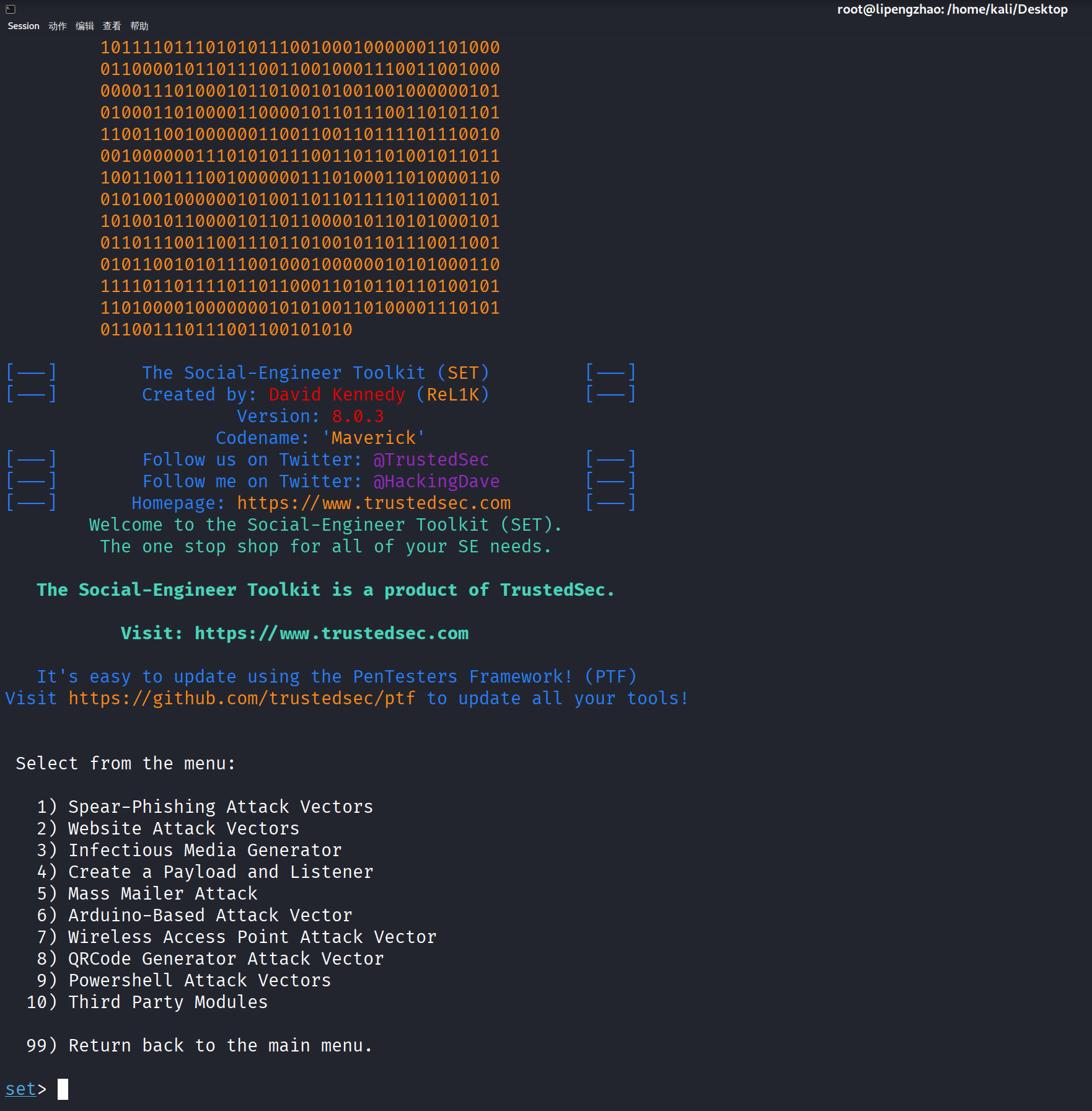The image size is (1092, 1111).
Task: Click option 2) Website Attack Vectors
Action: [x=168, y=828]
